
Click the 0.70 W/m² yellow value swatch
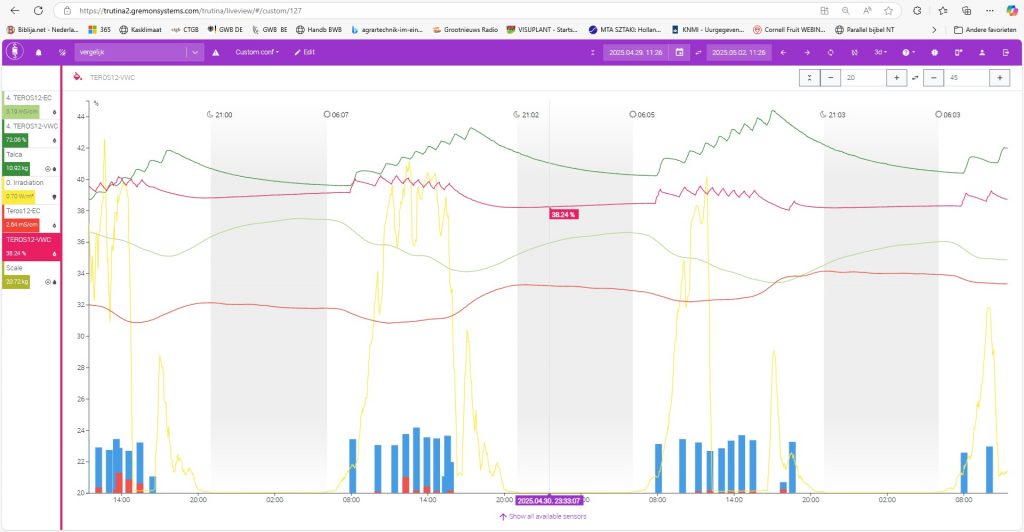click(20, 196)
